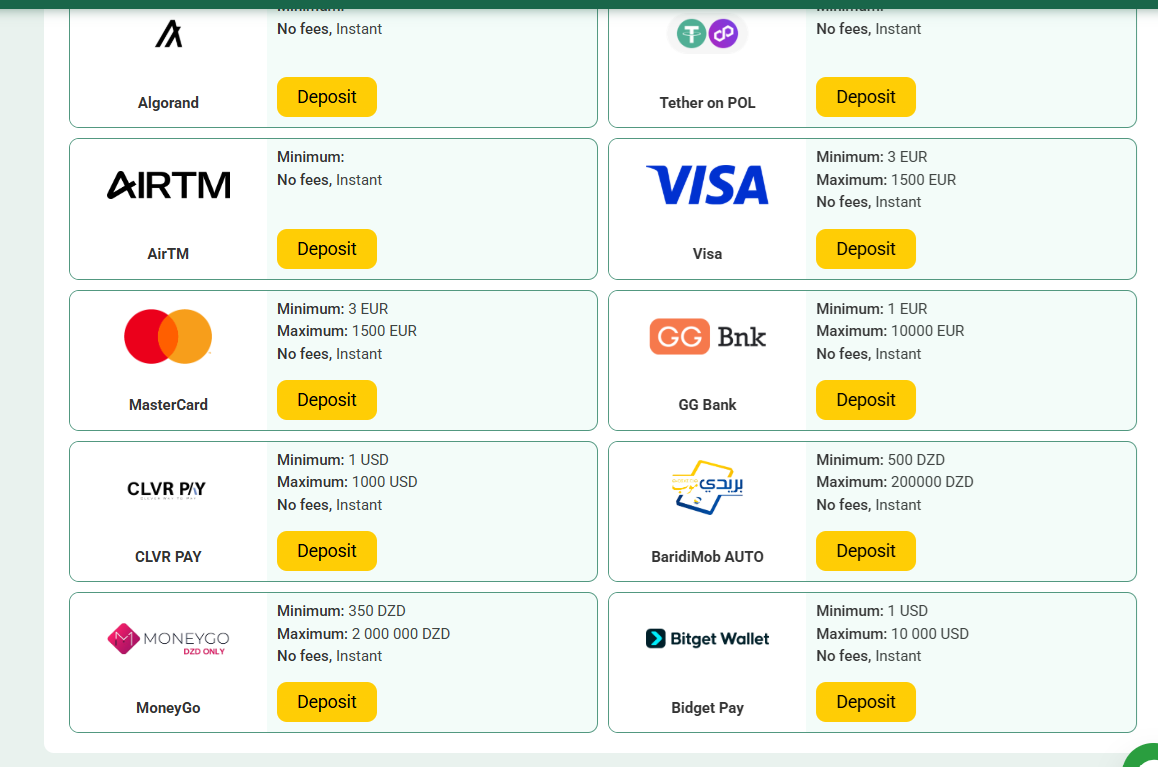Click Maximum: 10 000 USD text
This screenshot has width=1158, height=767.
click(892, 634)
